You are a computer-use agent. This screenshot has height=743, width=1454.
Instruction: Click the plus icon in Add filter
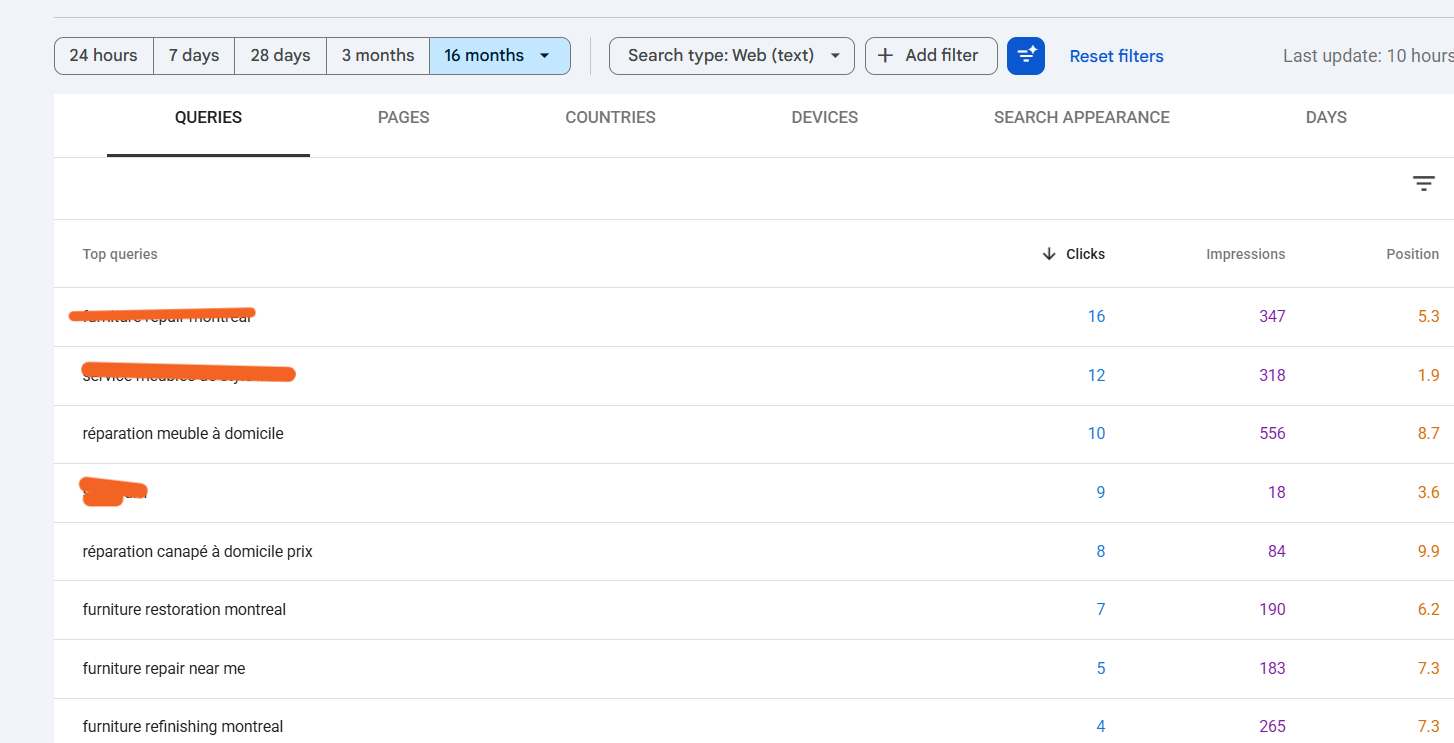point(885,56)
